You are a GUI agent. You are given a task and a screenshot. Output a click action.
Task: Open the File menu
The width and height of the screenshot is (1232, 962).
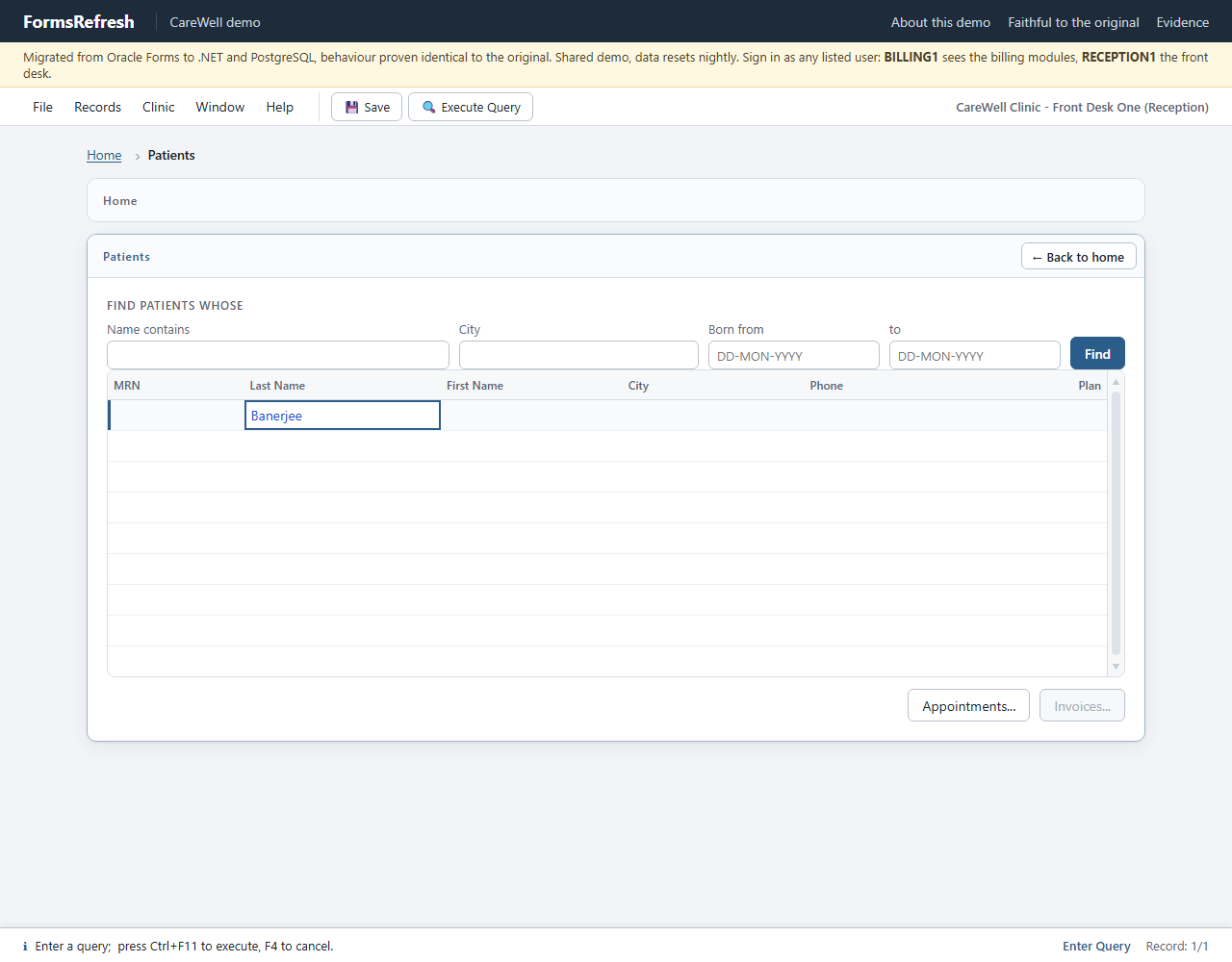pyautogui.click(x=43, y=107)
